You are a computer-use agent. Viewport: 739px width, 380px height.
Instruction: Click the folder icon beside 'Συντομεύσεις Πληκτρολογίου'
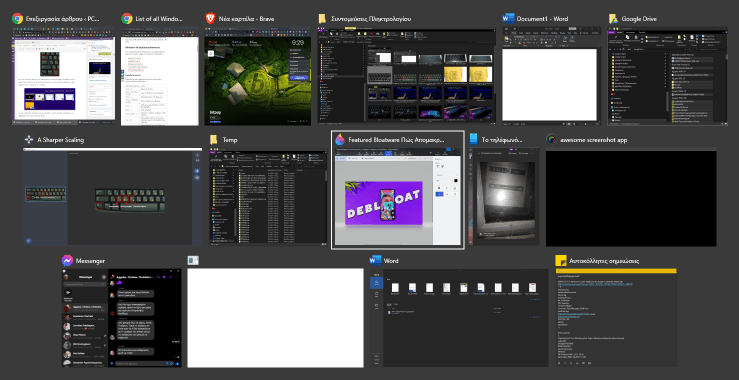click(x=322, y=19)
